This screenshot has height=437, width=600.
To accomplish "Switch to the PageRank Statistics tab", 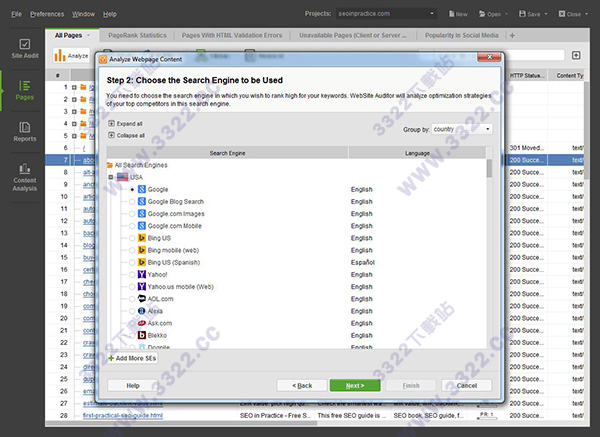I will point(137,35).
